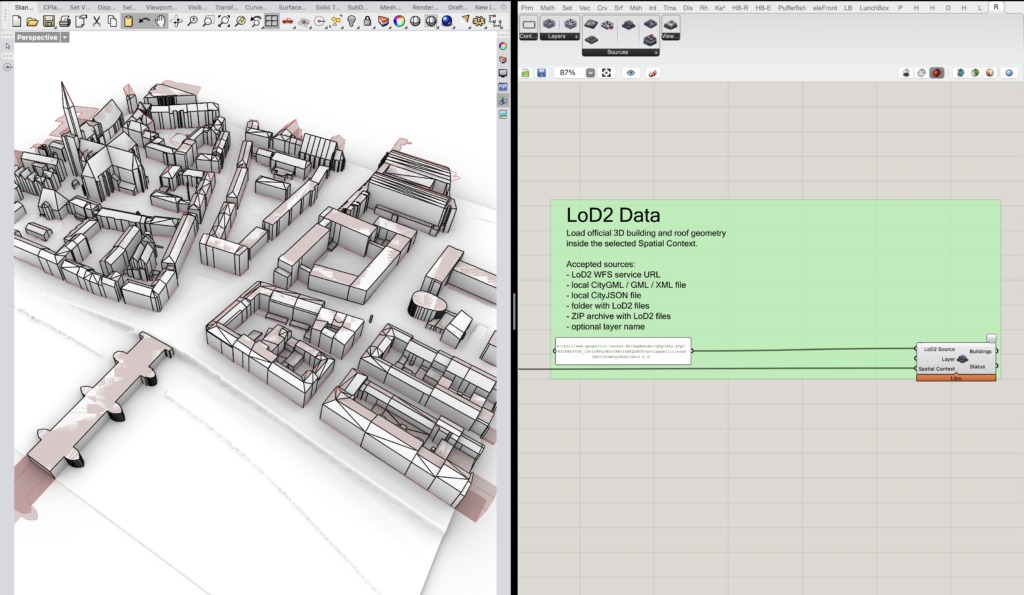Click the top-left Sources component icon
The image size is (1024, 595).
(x=591, y=24)
